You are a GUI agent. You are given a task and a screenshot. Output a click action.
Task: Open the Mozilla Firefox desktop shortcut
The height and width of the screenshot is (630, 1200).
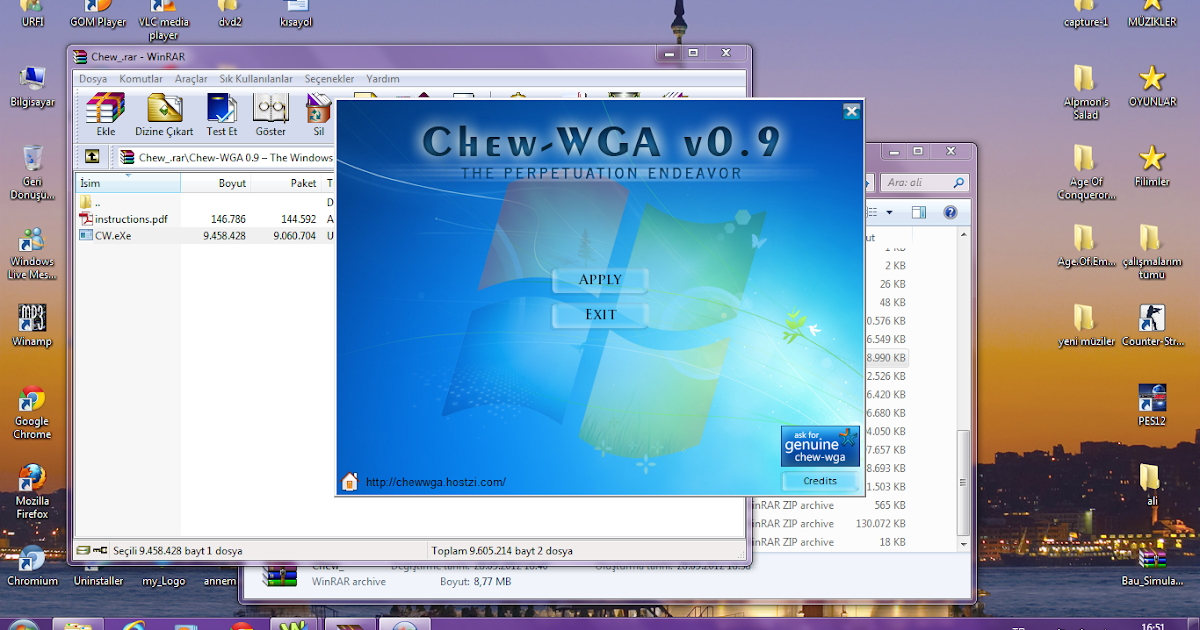point(32,492)
